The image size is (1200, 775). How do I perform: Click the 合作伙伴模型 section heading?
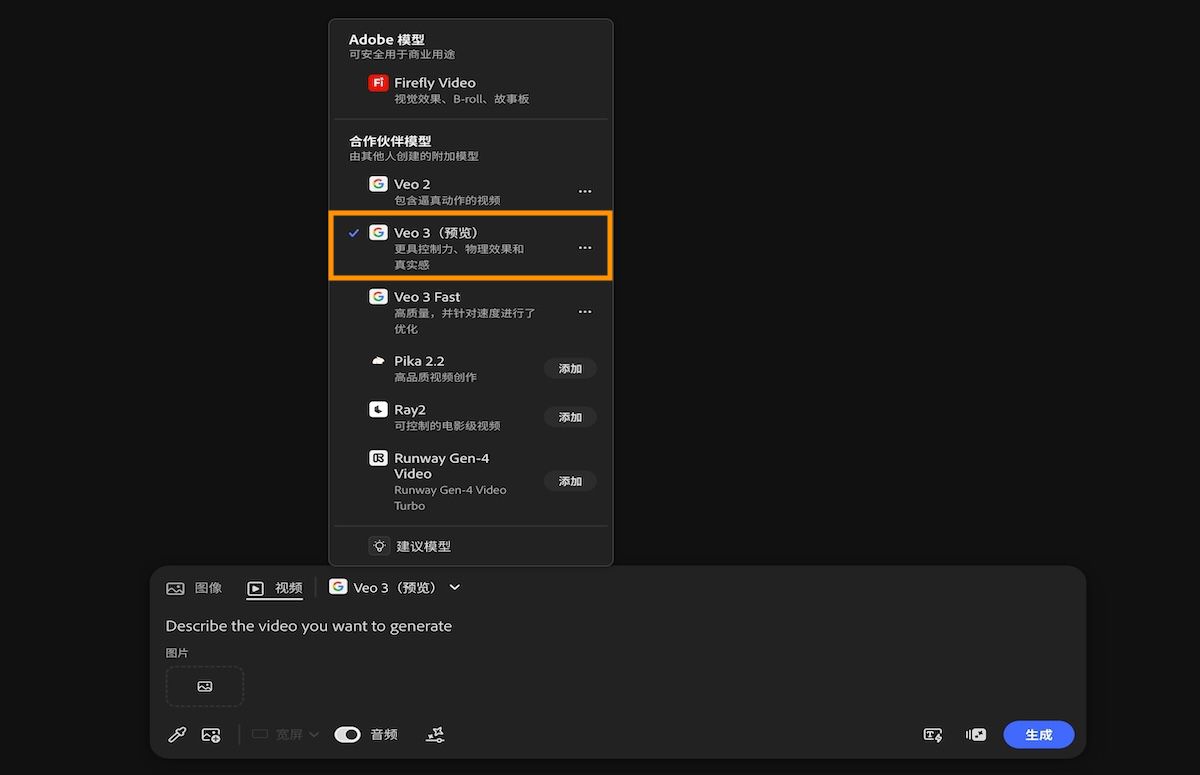[x=390, y=141]
